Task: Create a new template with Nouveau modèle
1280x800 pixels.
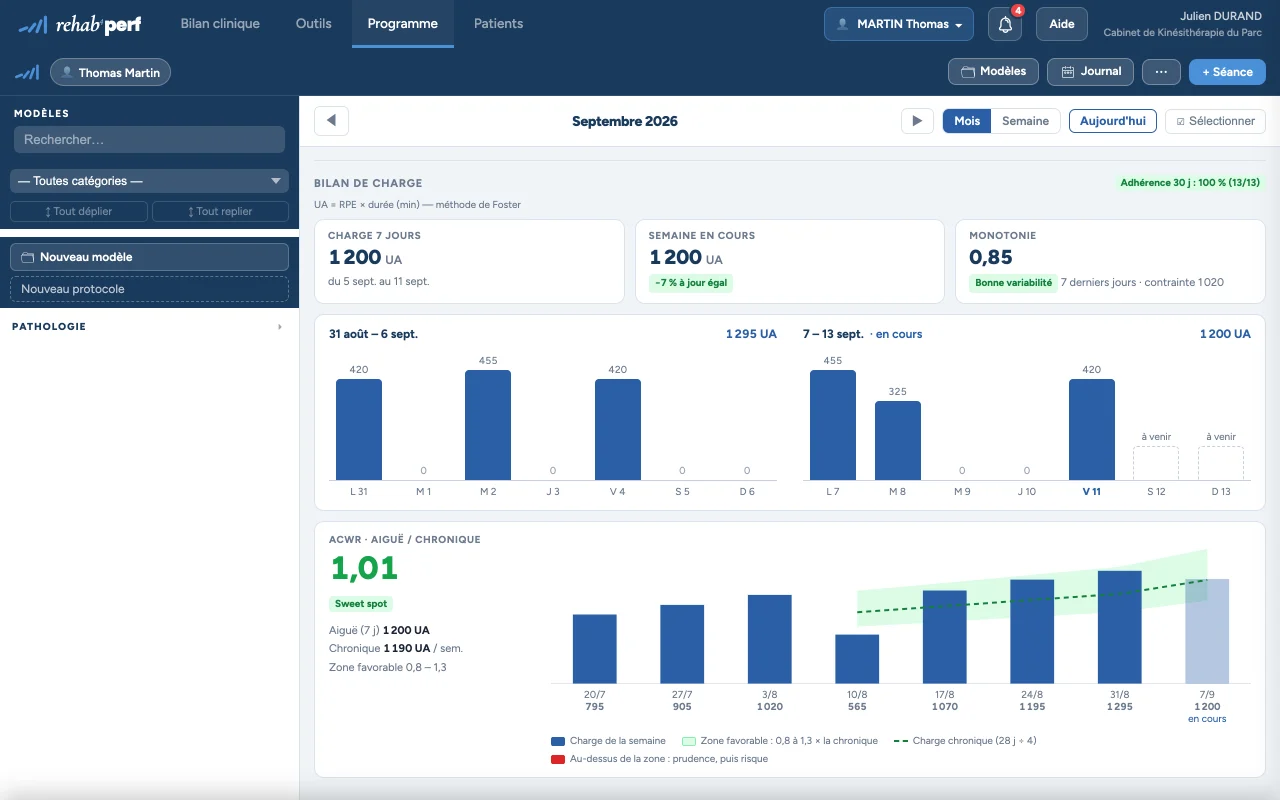Action: point(149,257)
